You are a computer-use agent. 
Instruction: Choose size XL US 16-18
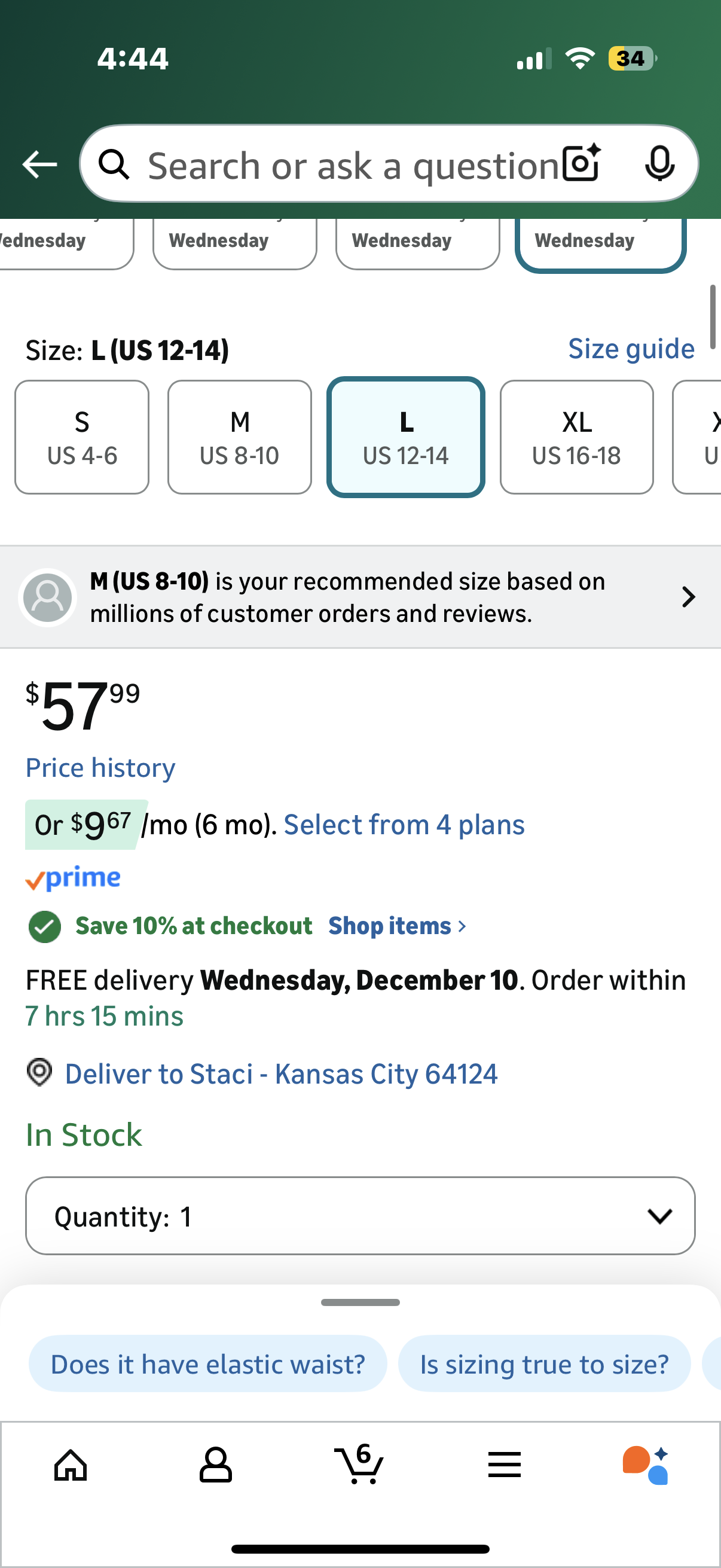(x=576, y=438)
